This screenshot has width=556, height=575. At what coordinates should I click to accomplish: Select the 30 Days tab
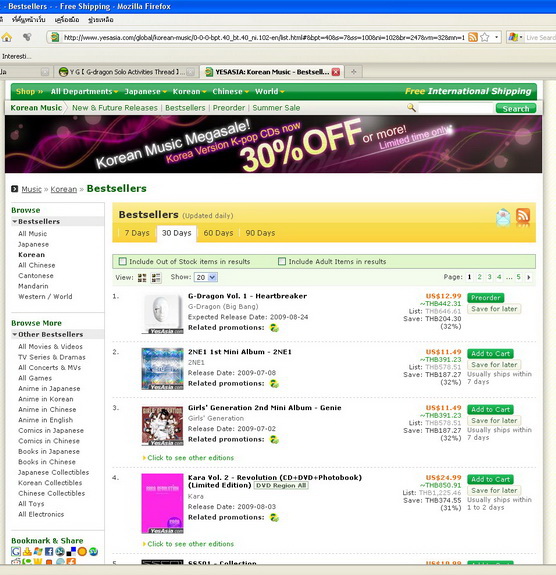tap(176, 233)
